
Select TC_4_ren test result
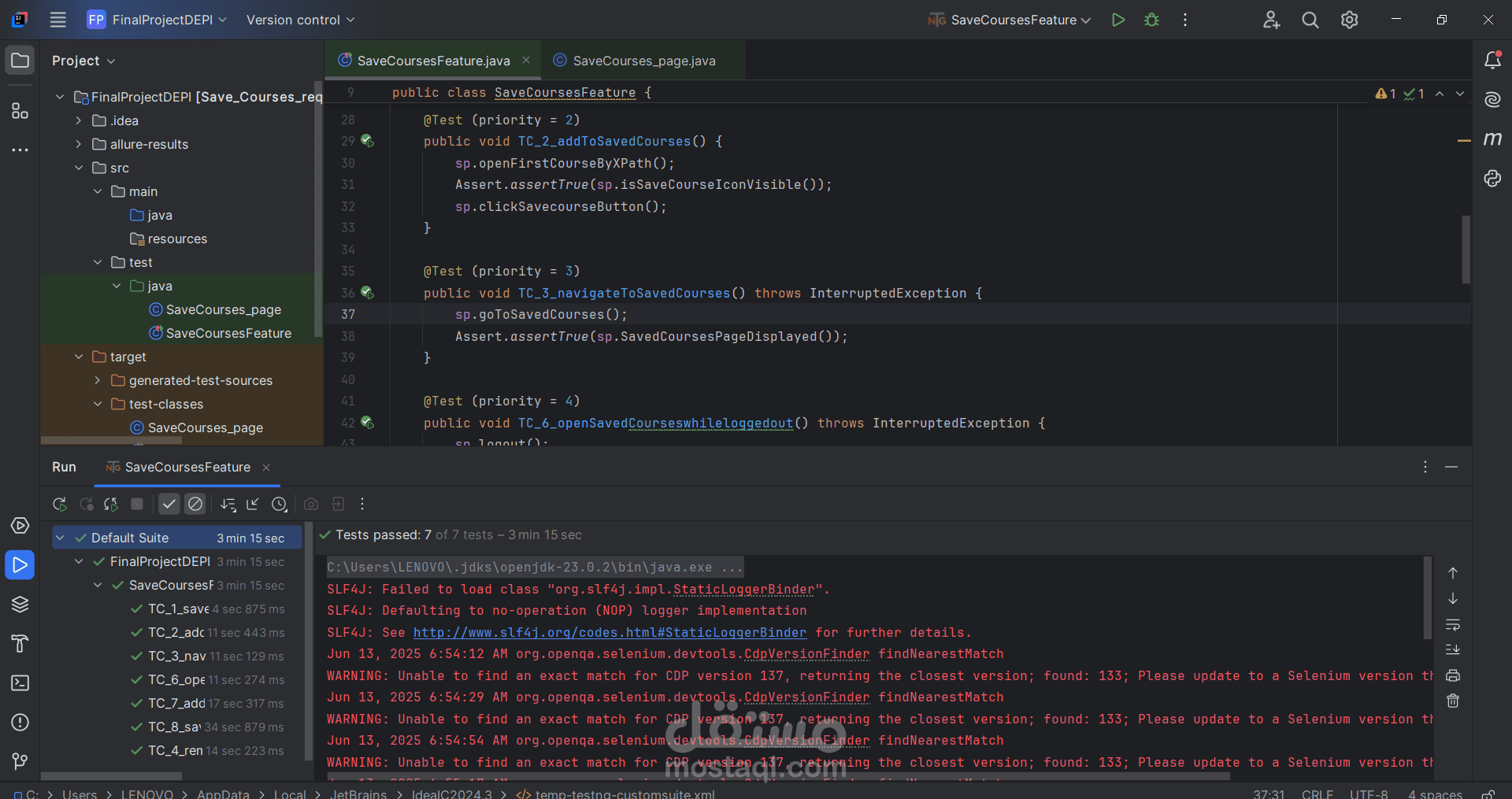(x=208, y=750)
